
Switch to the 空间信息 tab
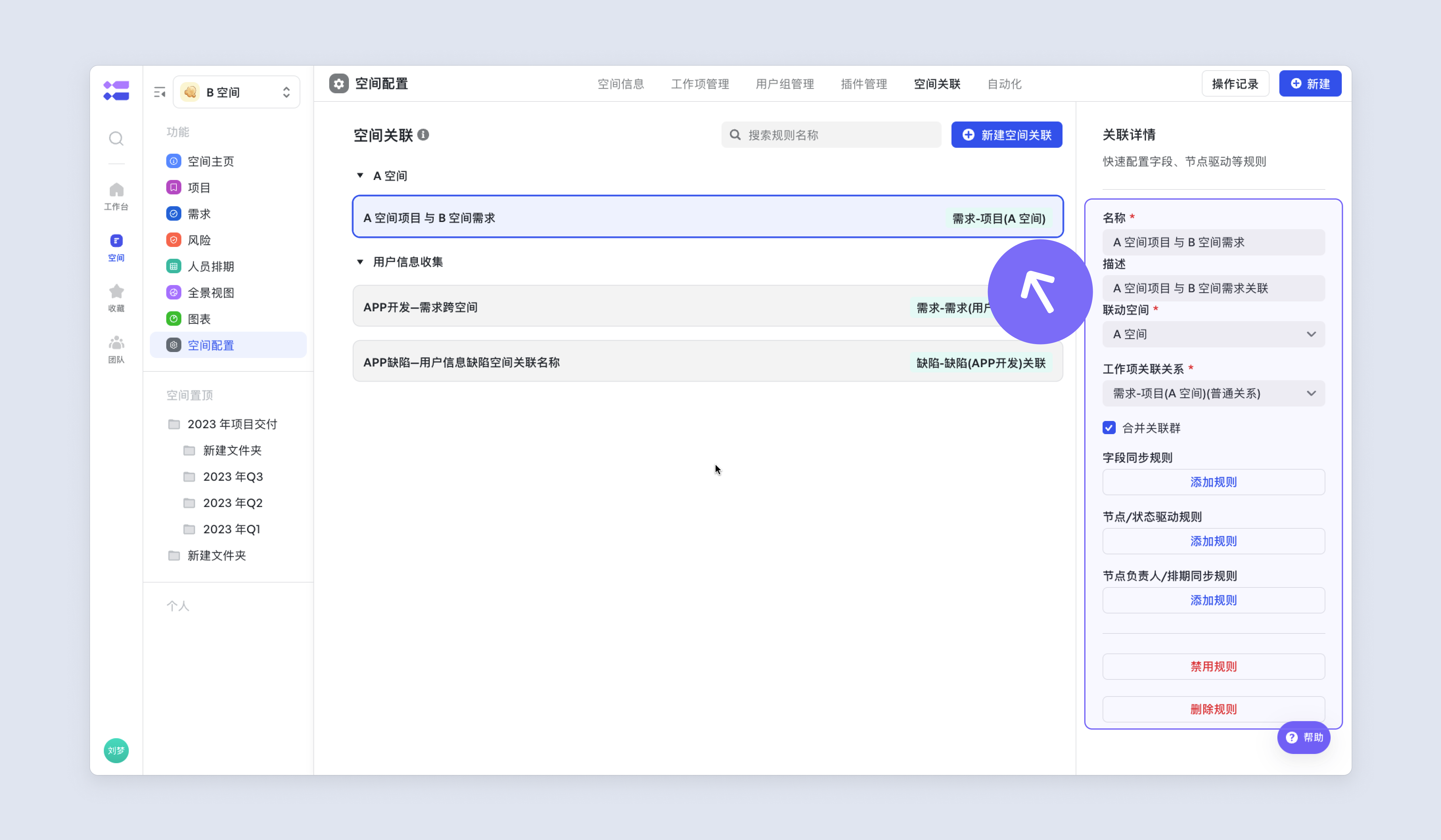coord(620,84)
